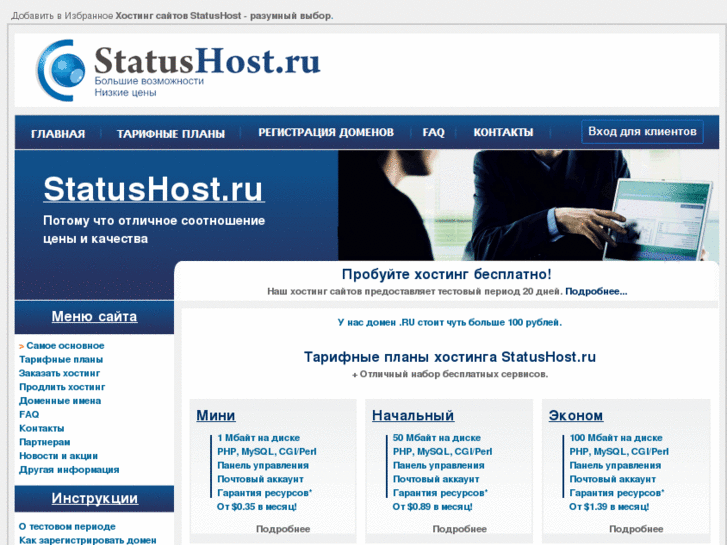Open the Меню сайта sidebar heading
The height and width of the screenshot is (545, 727).
pos(94,316)
